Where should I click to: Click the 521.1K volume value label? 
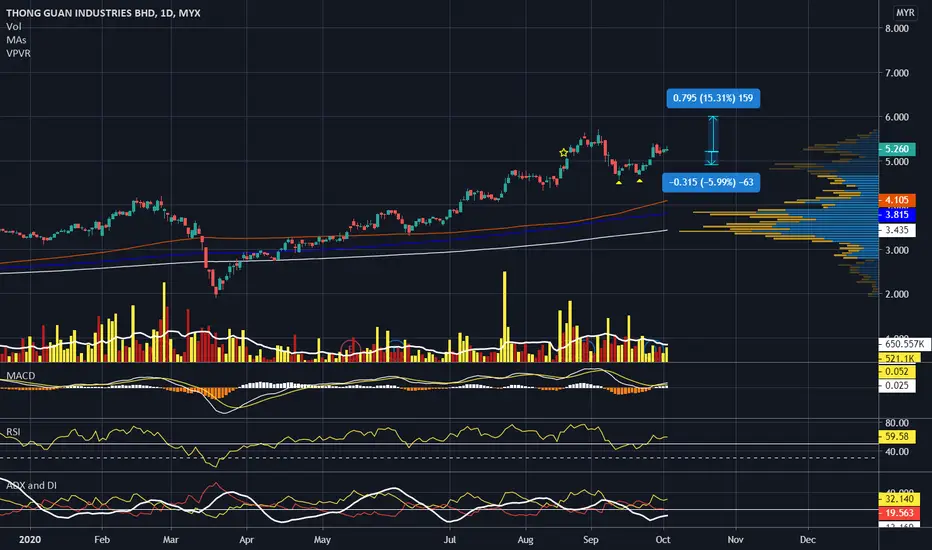(x=899, y=358)
